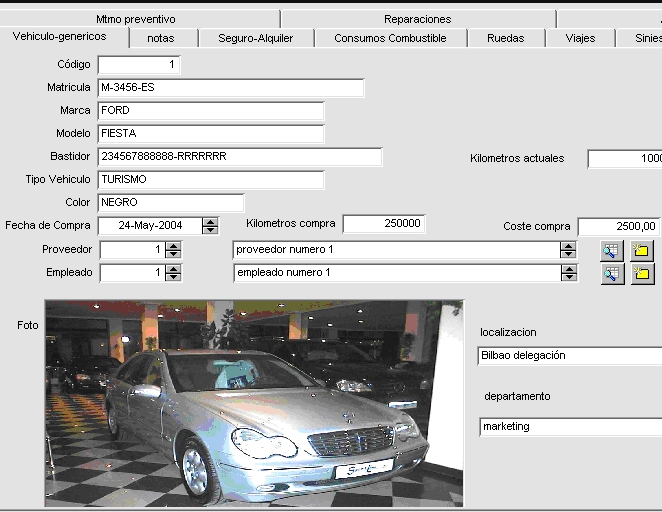Click the Proveedor code number spinner
This screenshot has height=512, width=662.
point(173,250)
